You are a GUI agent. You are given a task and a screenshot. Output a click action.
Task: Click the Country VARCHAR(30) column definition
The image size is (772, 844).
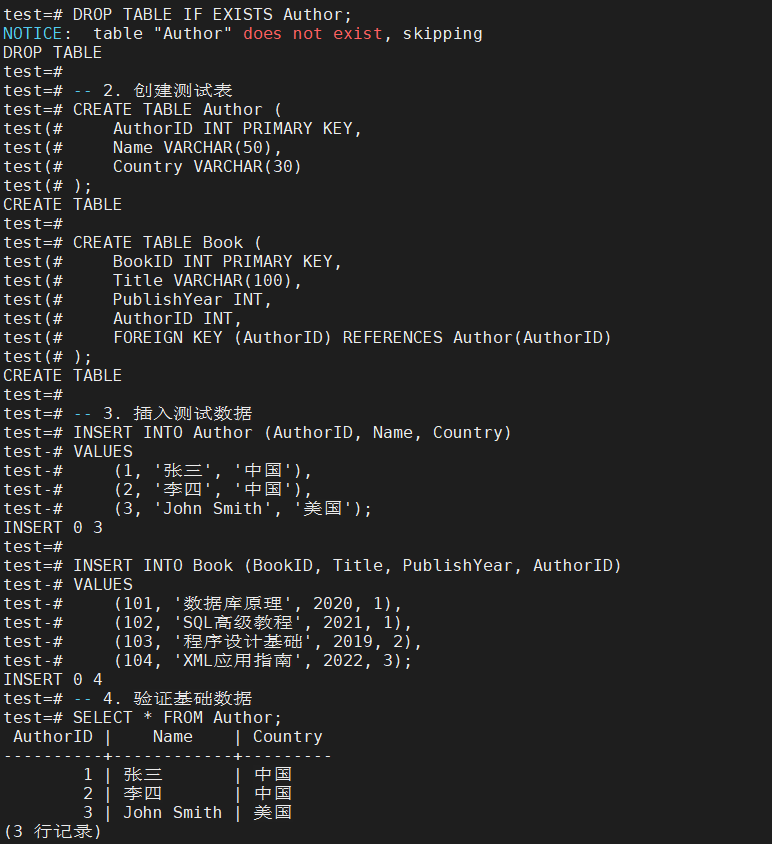coord(207,167)
